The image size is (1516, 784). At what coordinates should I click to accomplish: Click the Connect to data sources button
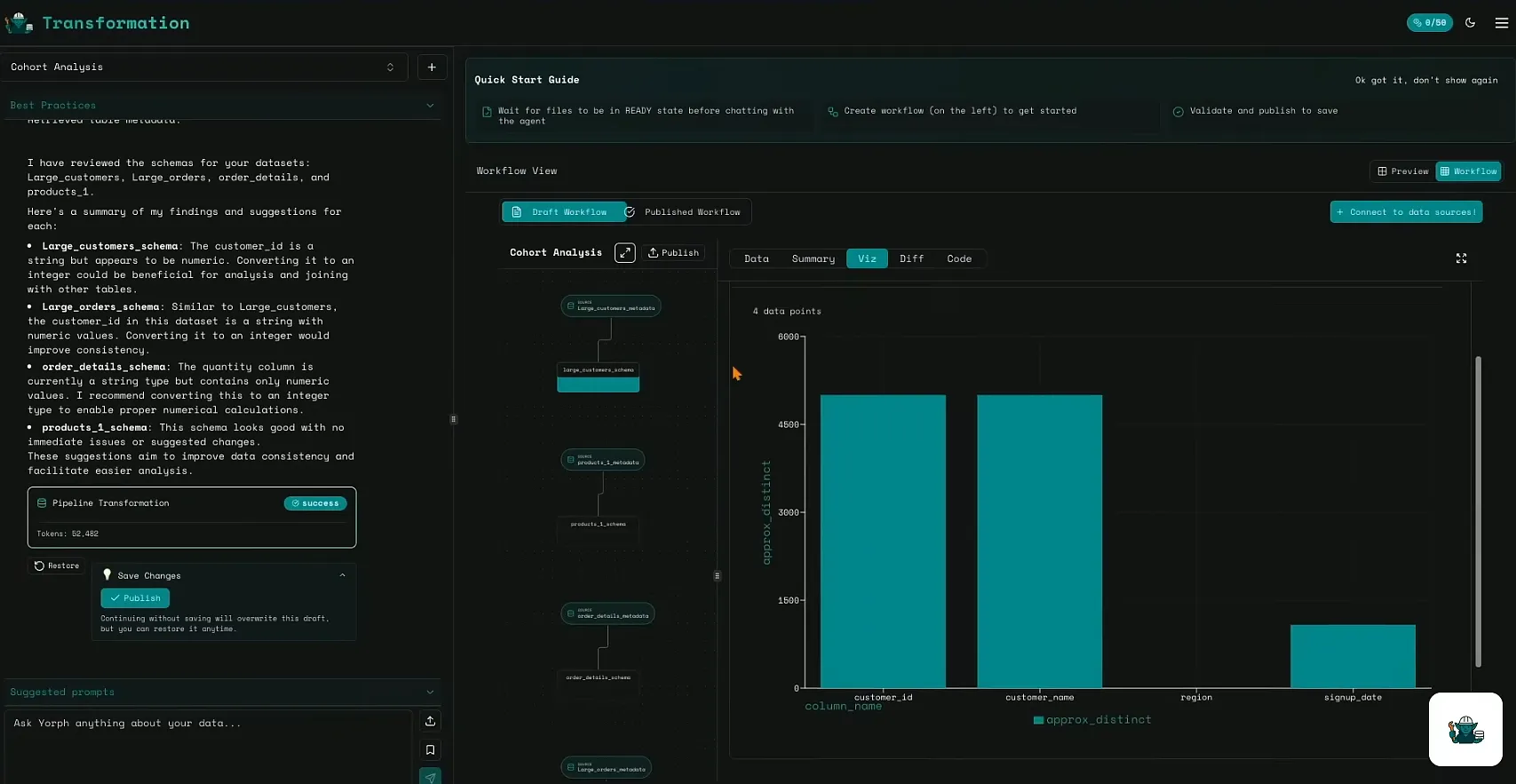click(1406, 212)
